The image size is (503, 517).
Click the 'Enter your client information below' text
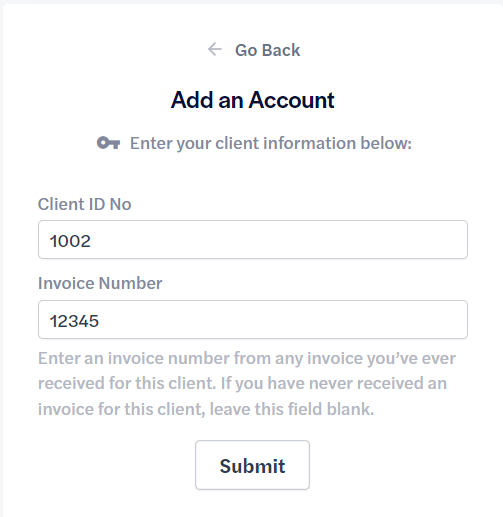pos(271,143)
